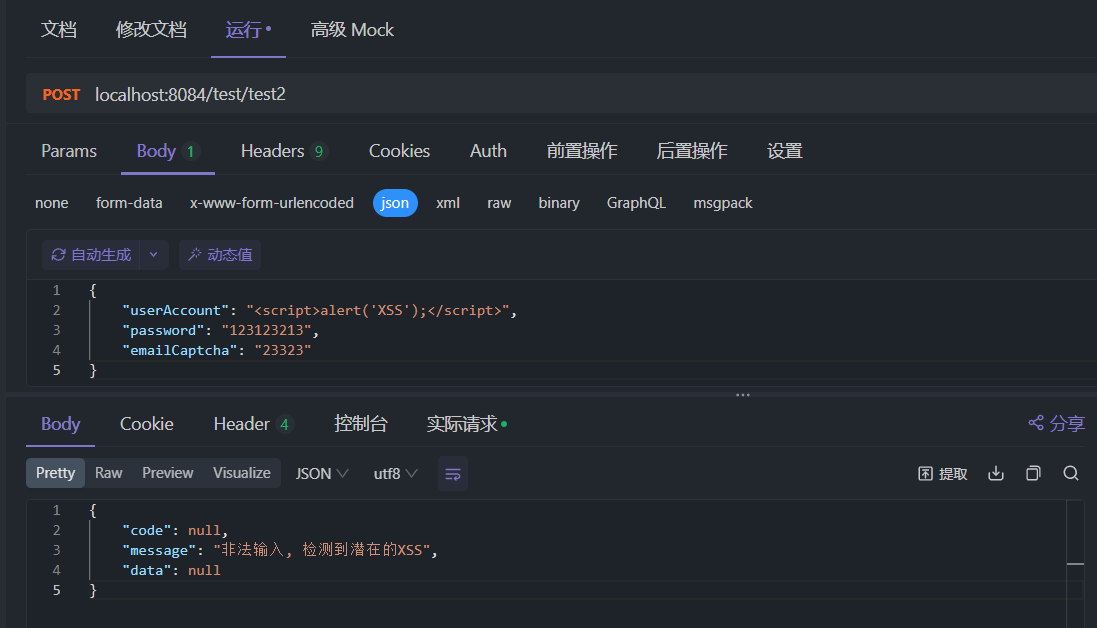The image size is (1097, 628).
Task: Select the form-data body type
Action: pyautogui.click(x=129, y=203)
